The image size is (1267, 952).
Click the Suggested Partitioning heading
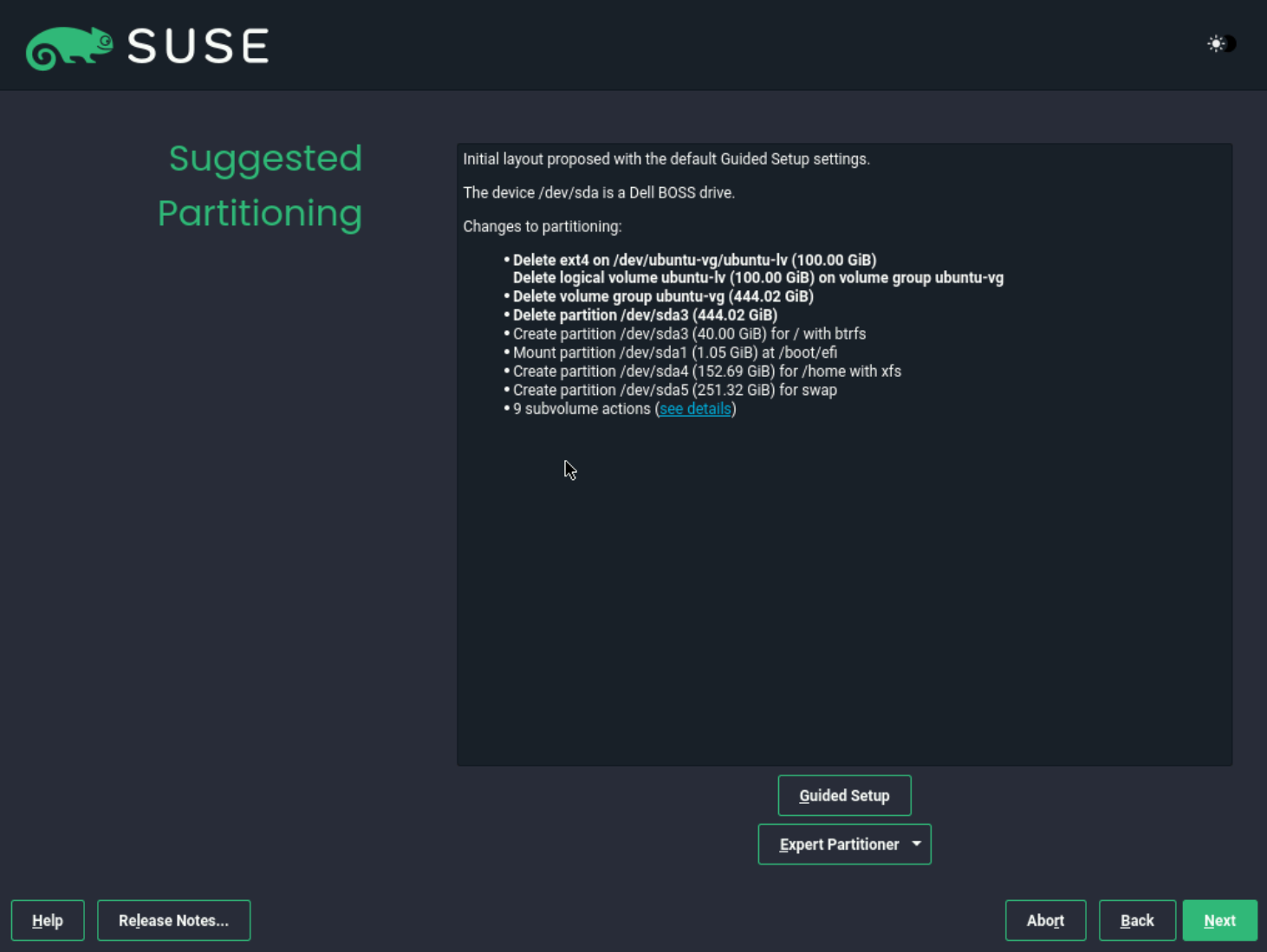[x=260, y=185]
